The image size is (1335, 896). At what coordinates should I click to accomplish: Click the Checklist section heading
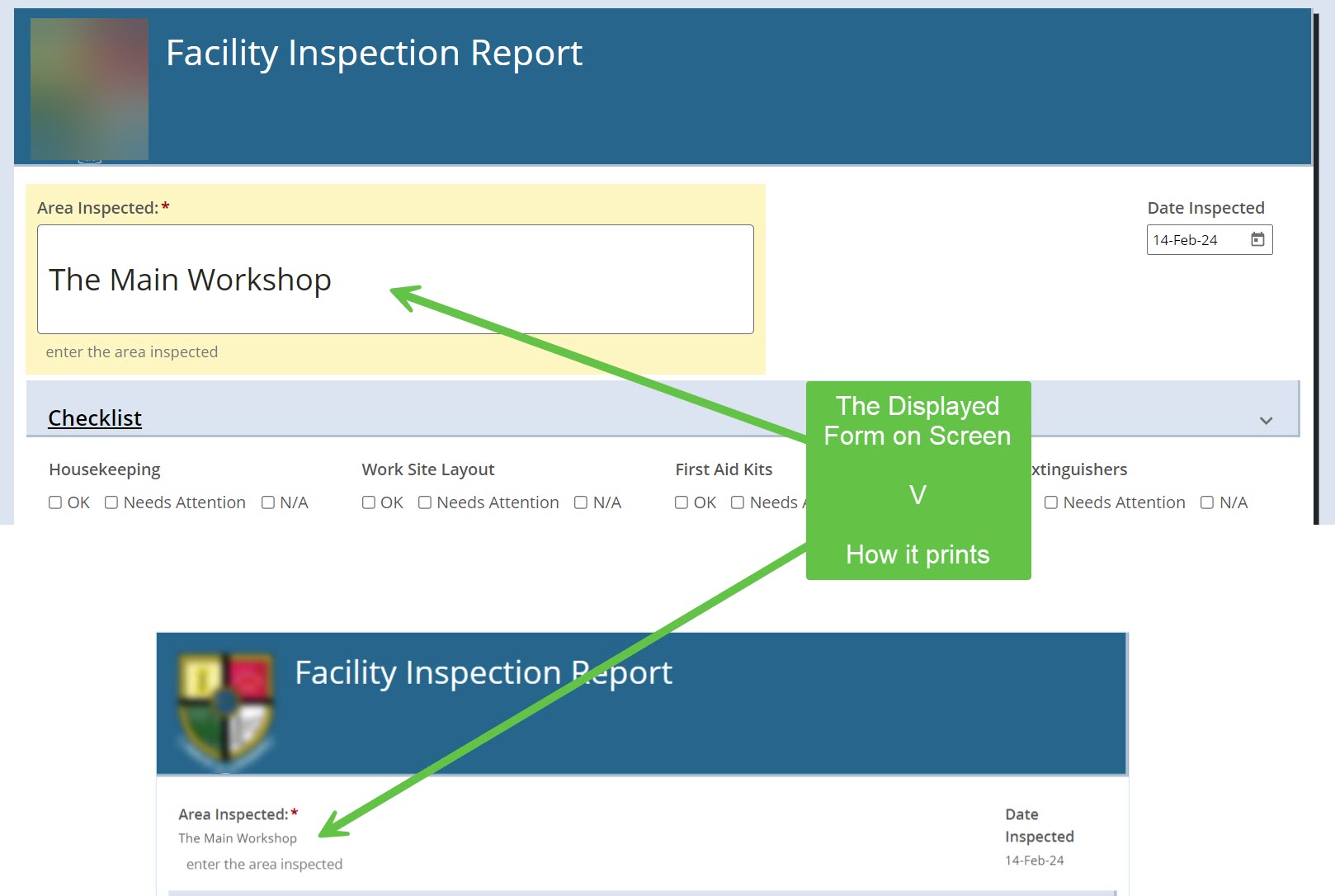[95, 418]
